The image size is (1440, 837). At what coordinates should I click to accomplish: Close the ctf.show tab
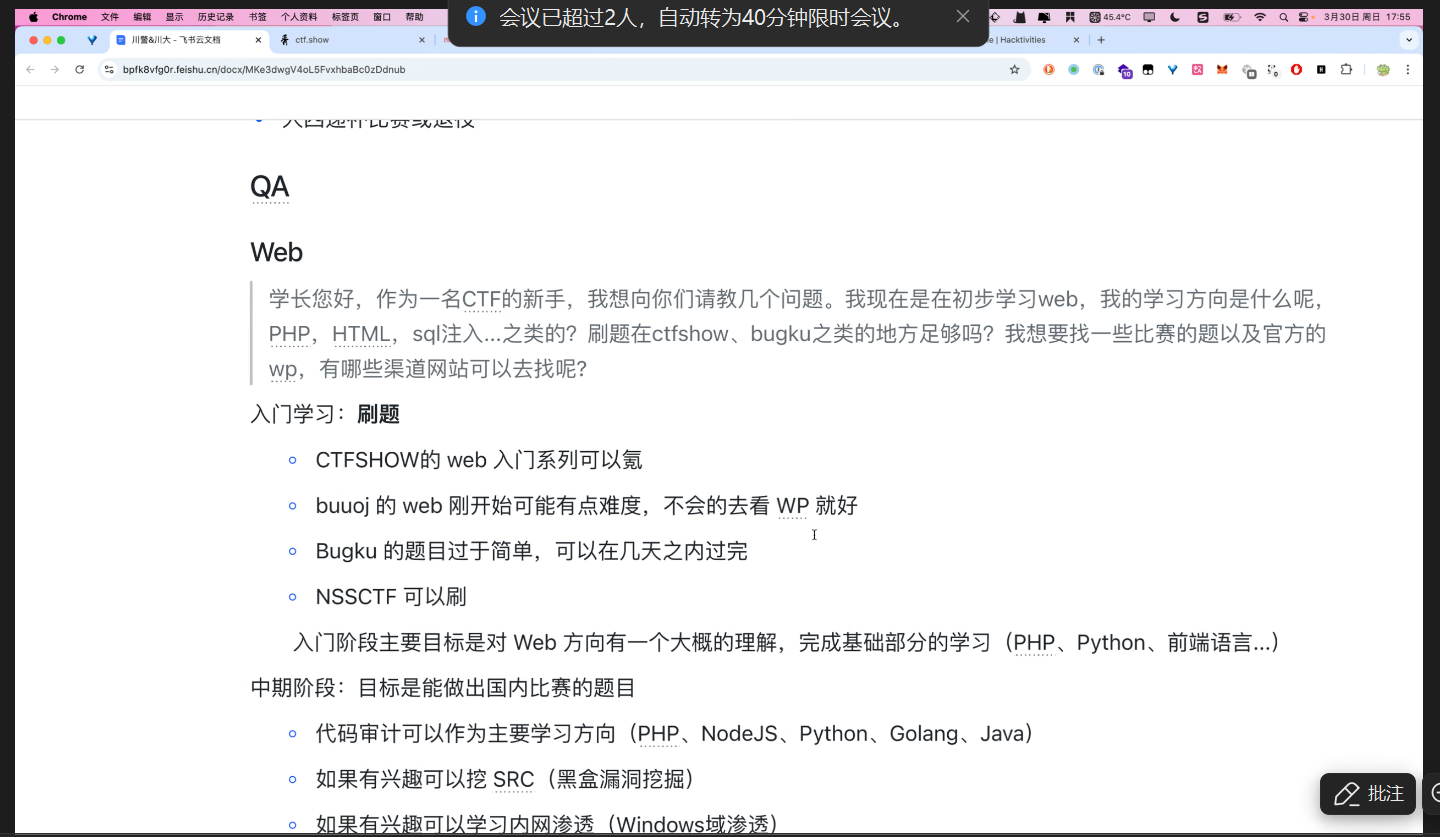coord(421,40)
